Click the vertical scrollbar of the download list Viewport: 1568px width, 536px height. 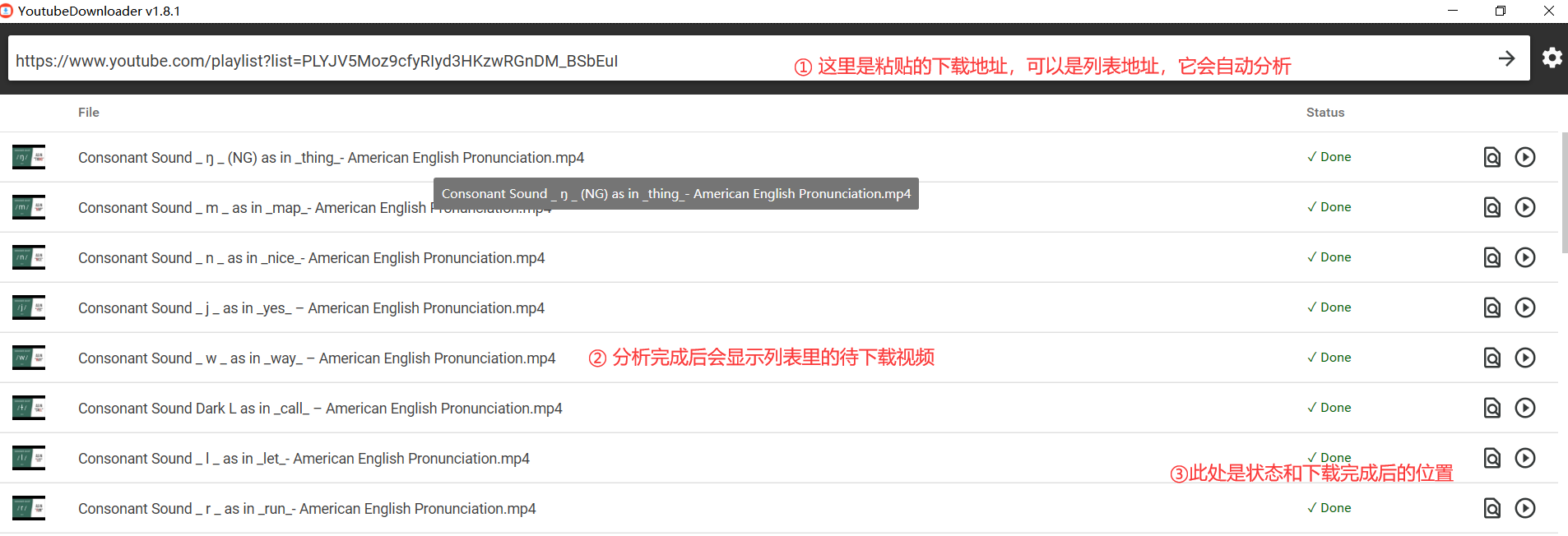pos(1564,193)
